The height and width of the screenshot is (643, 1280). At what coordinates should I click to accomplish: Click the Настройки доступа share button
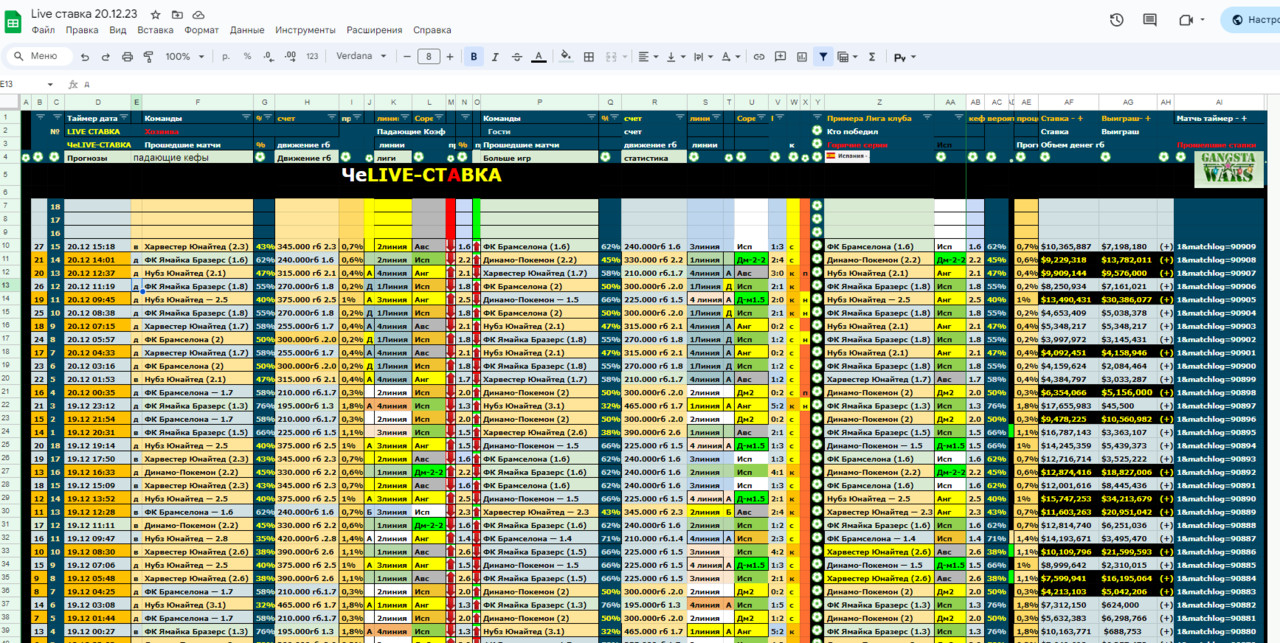(x=1250, y=20)
